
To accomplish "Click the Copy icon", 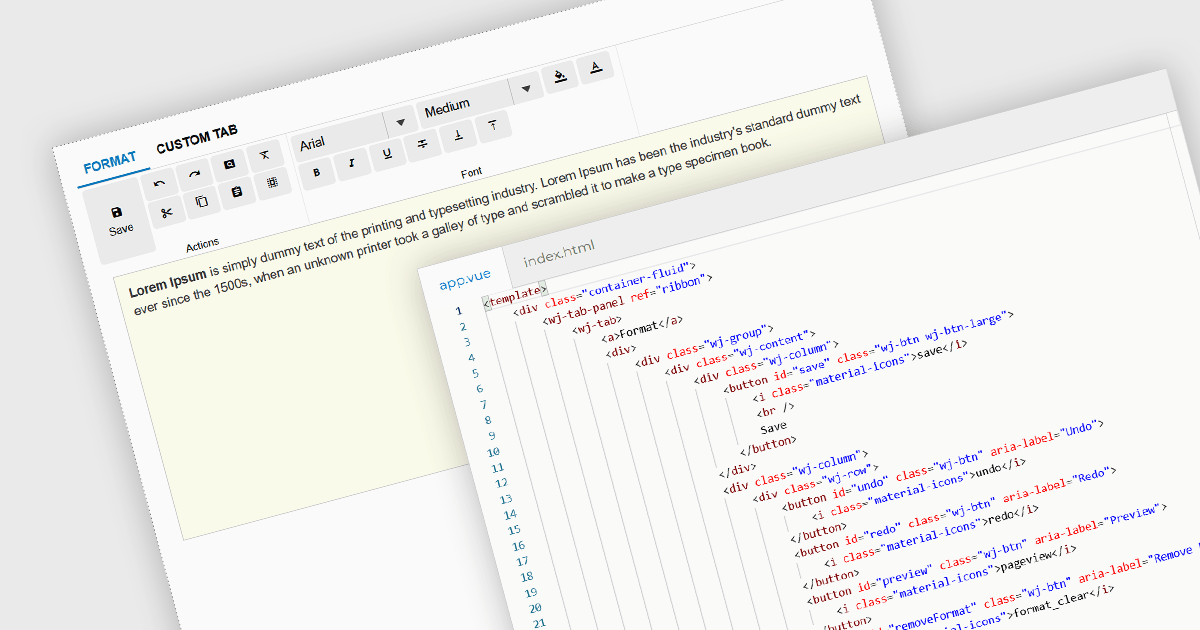I will click(201, 202).
